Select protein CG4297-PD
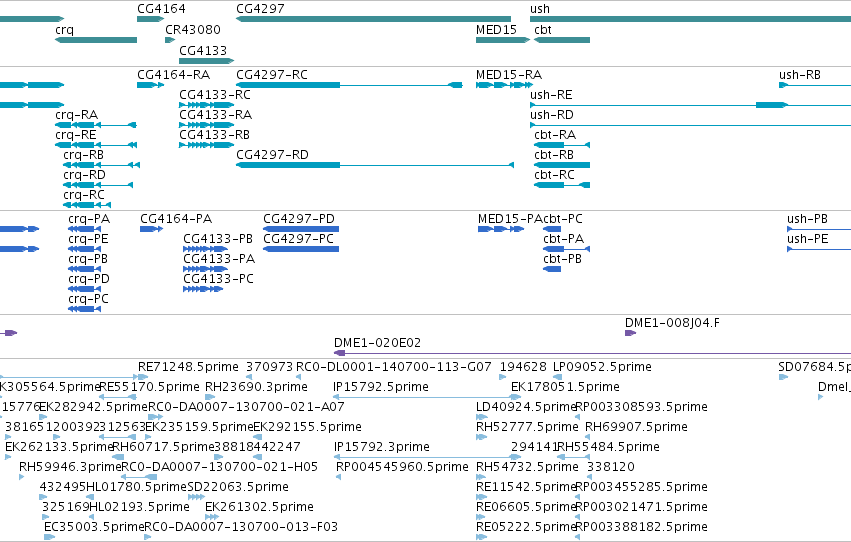Image resolution: width=851 pixels, height=542 pixels. tap(301, 229)
